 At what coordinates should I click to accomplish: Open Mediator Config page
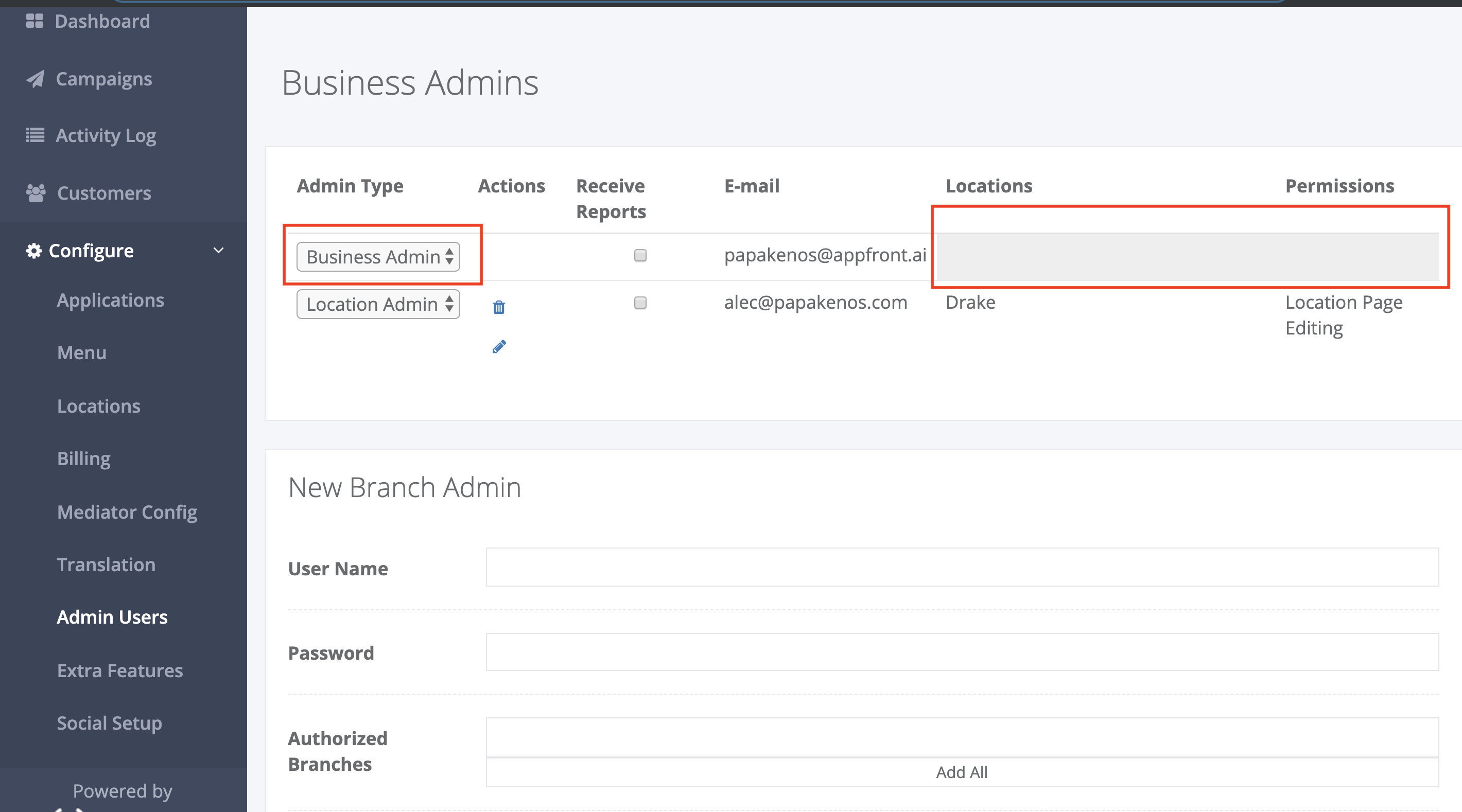[x=127, y=512]
